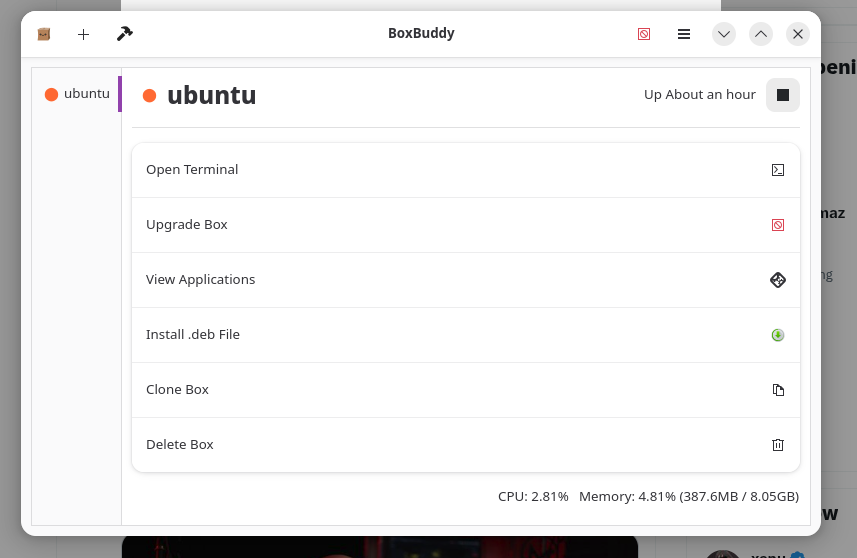Image resolution: width=857 pixels, height=558 pixels.
Task: Click the terminal prompt icon
Action: 778,170
